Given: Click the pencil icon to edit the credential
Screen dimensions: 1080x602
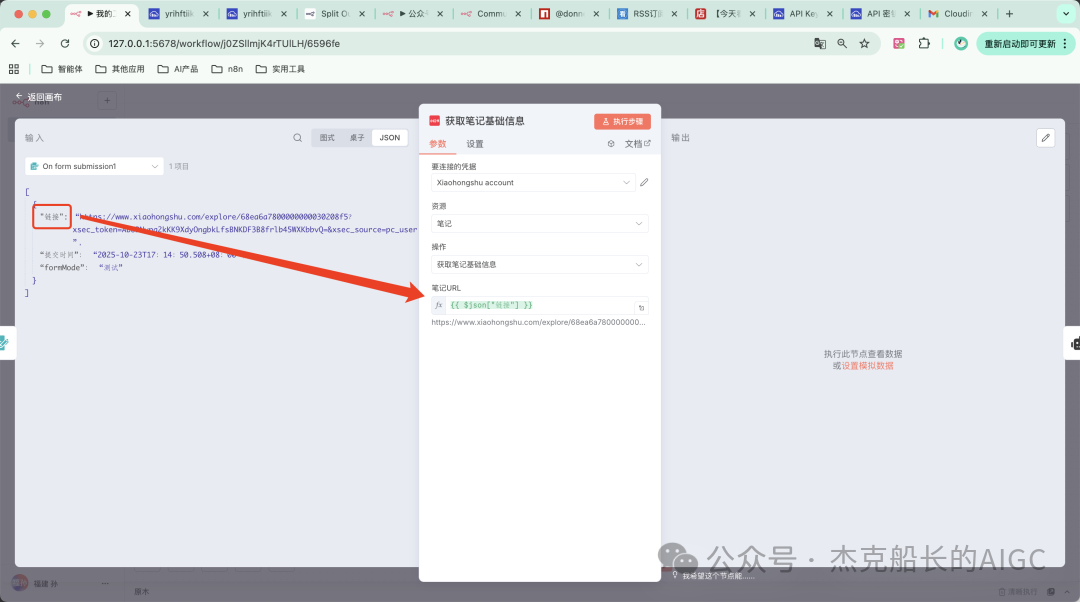Looking at the screenshot, I should coord(644,183).
